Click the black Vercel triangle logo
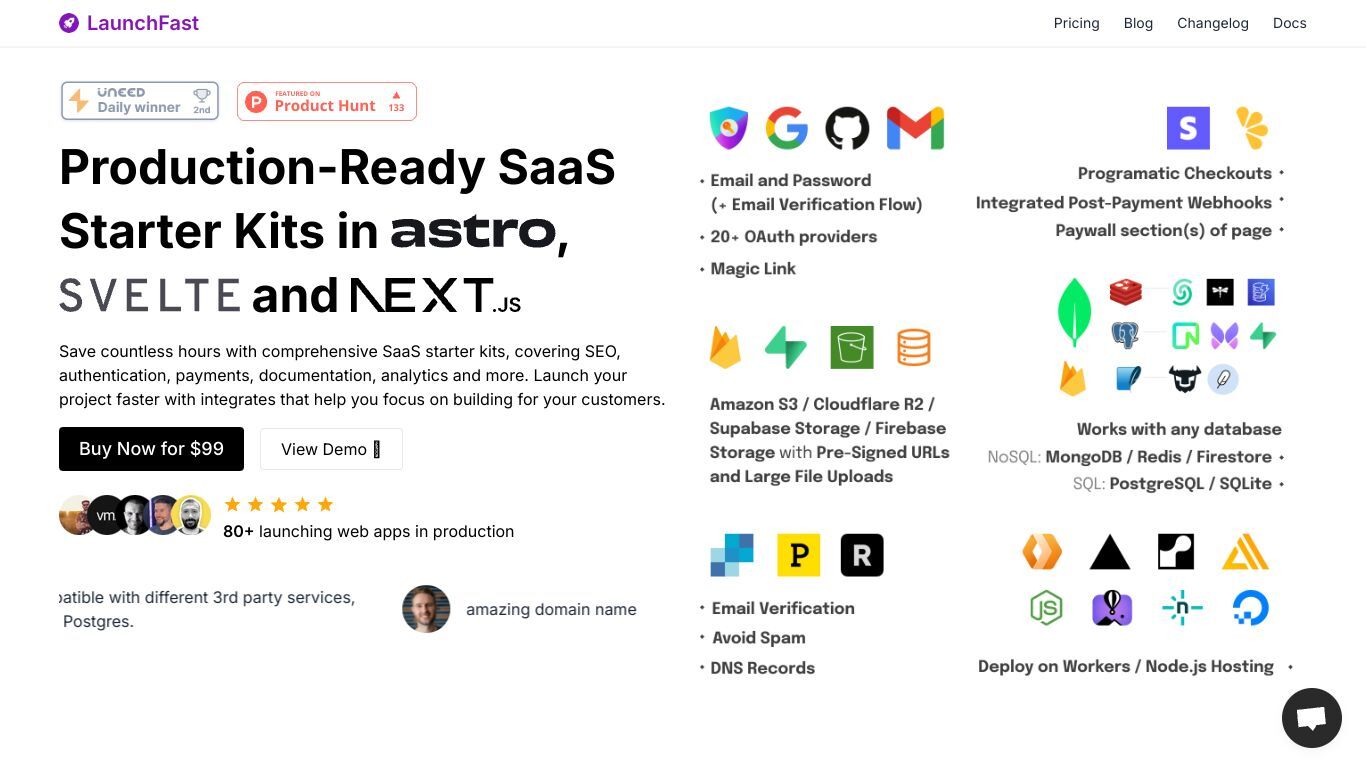Viewport: 1366px width, 768px height. pos(1110,552)
